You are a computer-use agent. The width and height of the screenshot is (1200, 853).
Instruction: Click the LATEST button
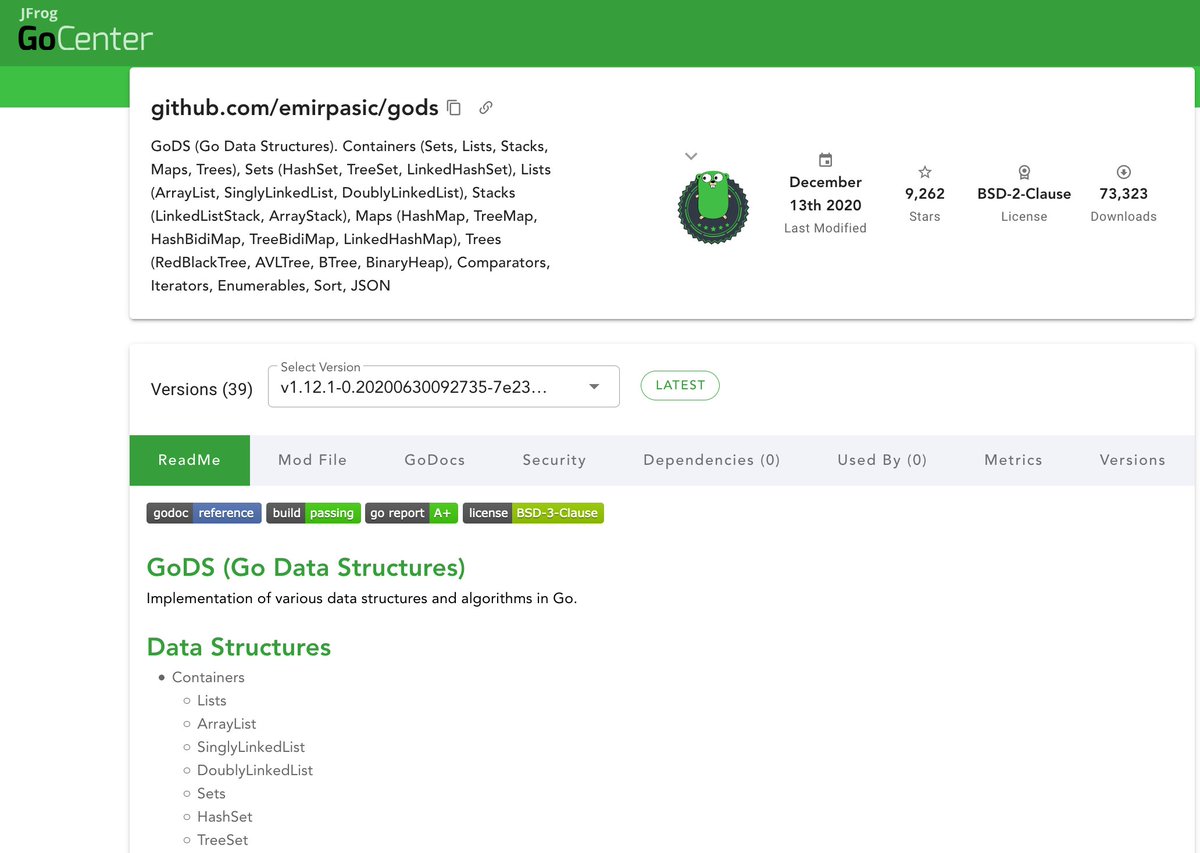click(x=680, y=385)
